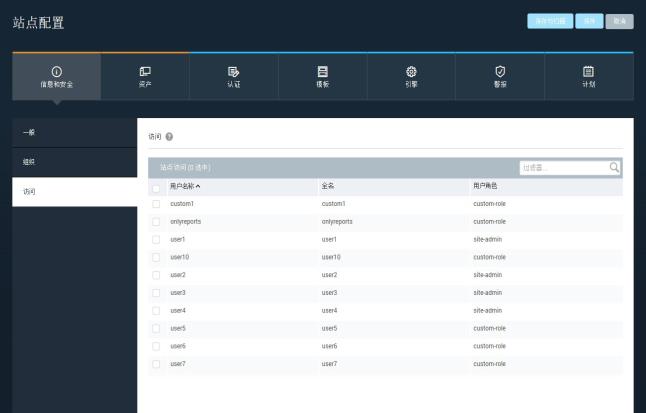Sort by 用户名称 column header

pyautogui.click(x=185, y=187)
